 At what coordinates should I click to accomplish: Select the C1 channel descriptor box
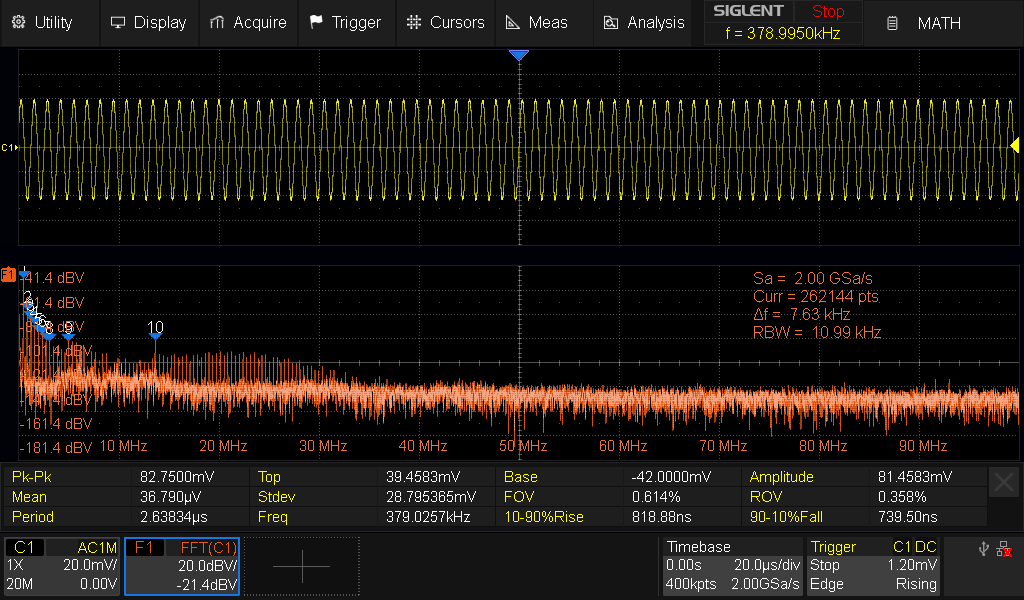[62, 566]
